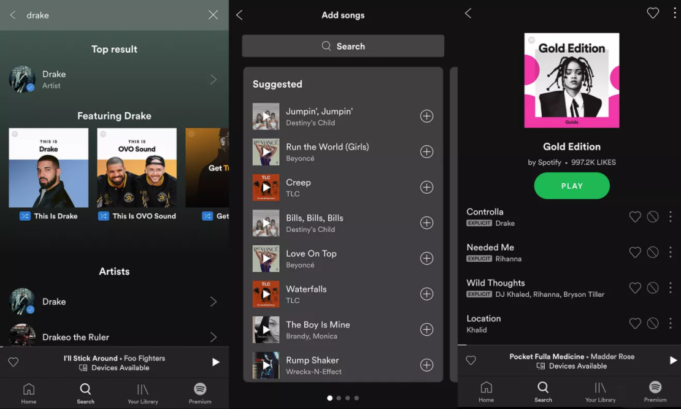Clear the drake search query
The image size is (681, 409).
coord(213,15)
